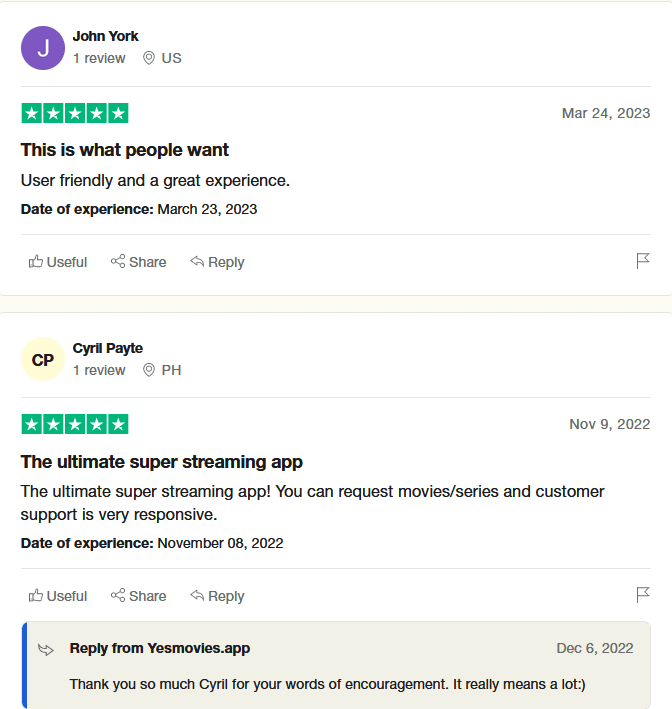Flag Cyril Payte's review

643,595
